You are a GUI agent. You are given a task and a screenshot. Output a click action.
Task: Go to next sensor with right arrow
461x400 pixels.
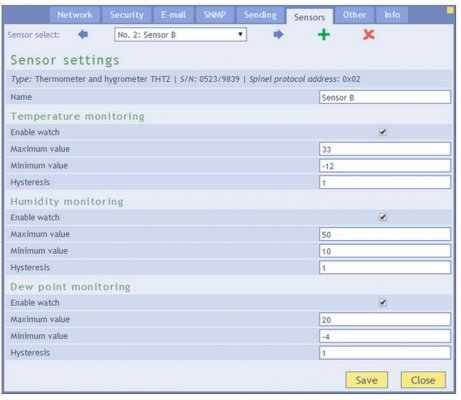point(278,34)
